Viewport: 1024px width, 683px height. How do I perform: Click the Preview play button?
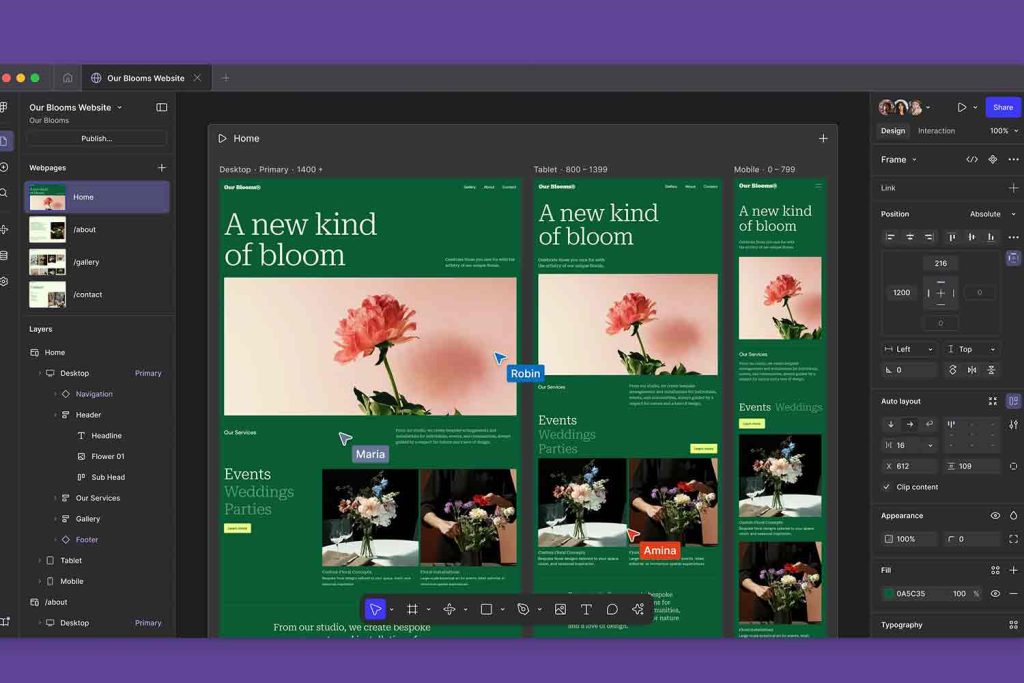[962, 107]
